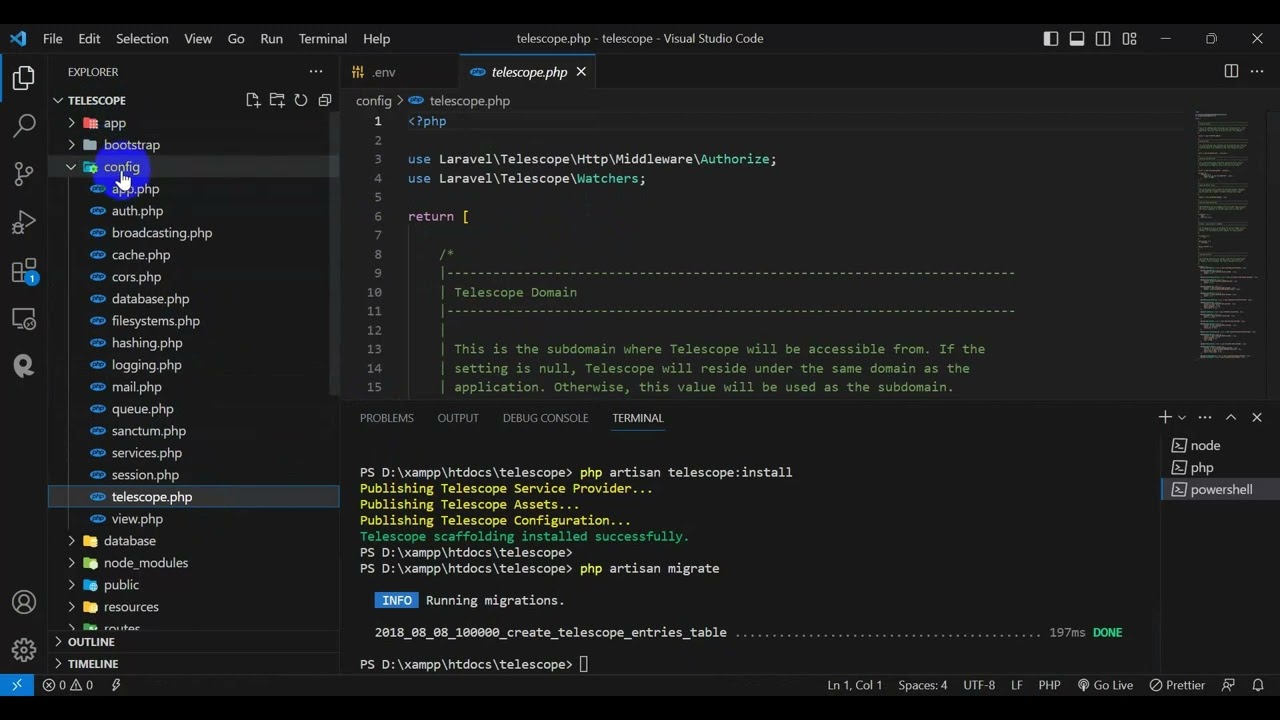Toggle primary side bar layout button

click(x=1051, y=38)
